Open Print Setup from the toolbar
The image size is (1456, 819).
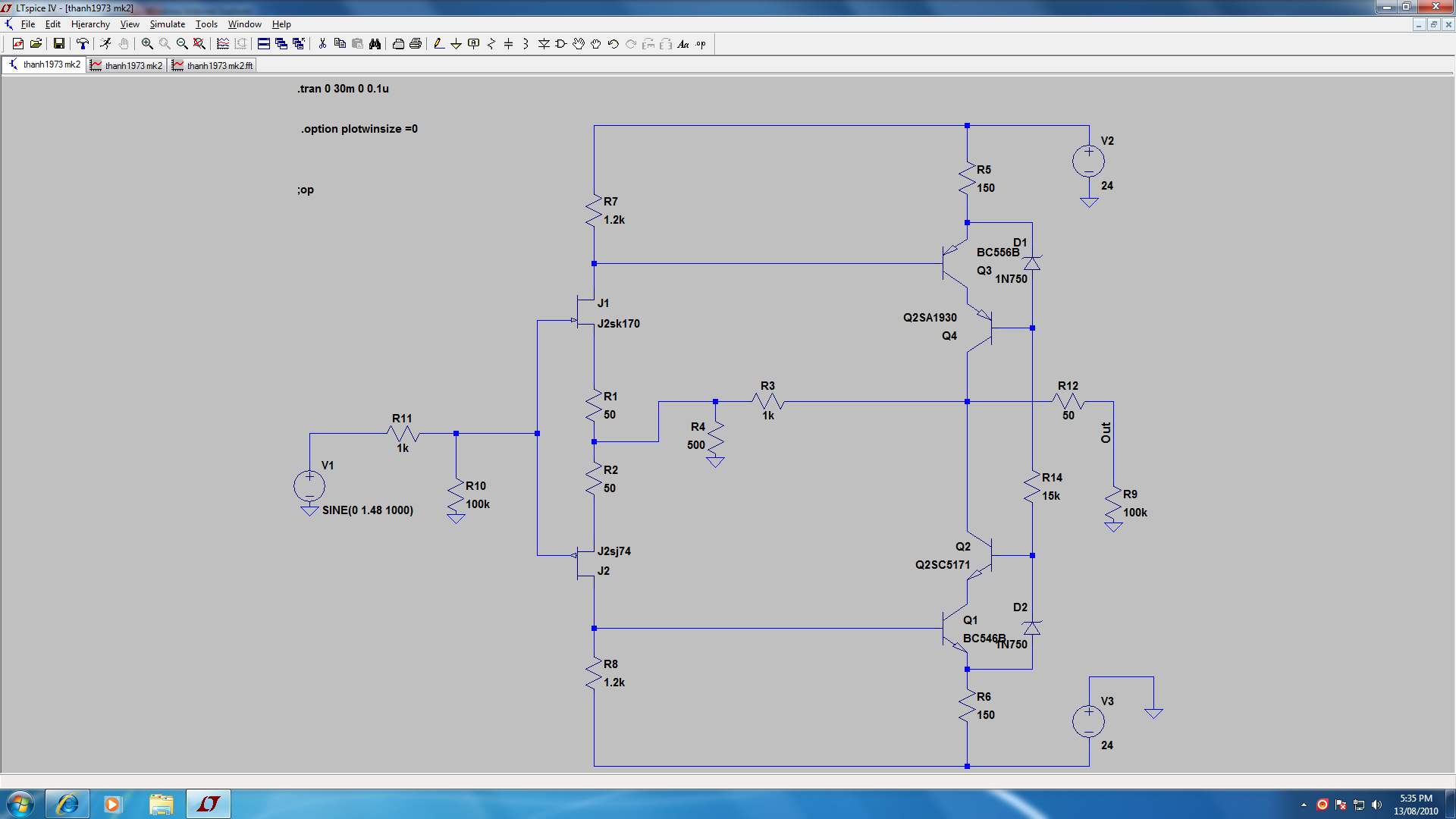point(398,44)
